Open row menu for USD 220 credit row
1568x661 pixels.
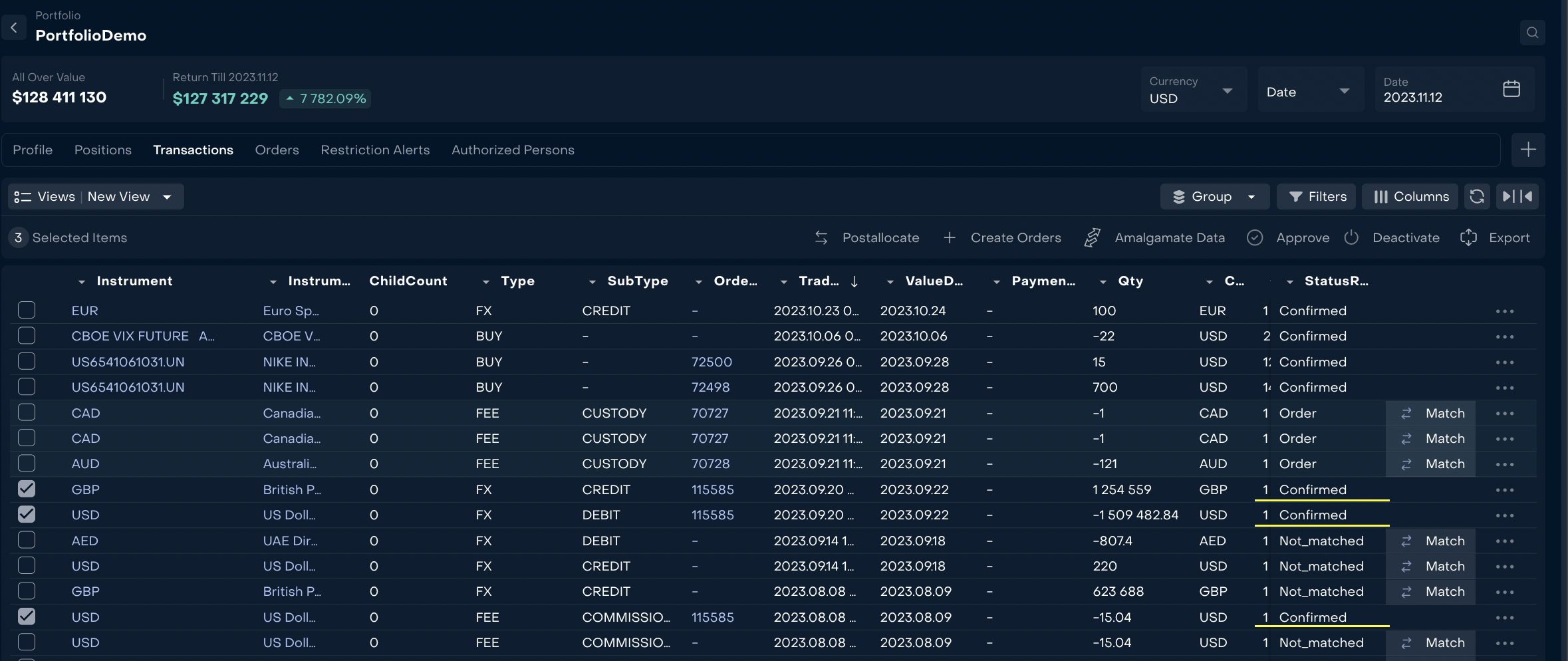click(x=1504, y=567)
